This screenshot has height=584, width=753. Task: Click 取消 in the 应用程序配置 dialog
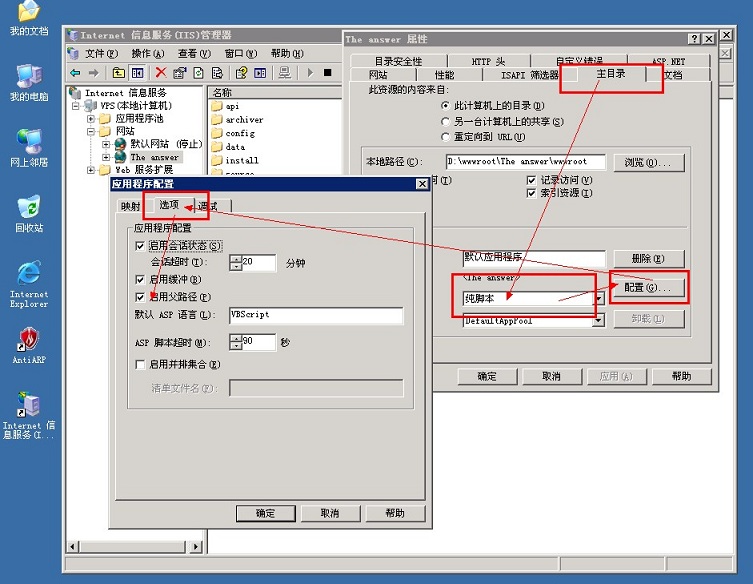[330, 513]
